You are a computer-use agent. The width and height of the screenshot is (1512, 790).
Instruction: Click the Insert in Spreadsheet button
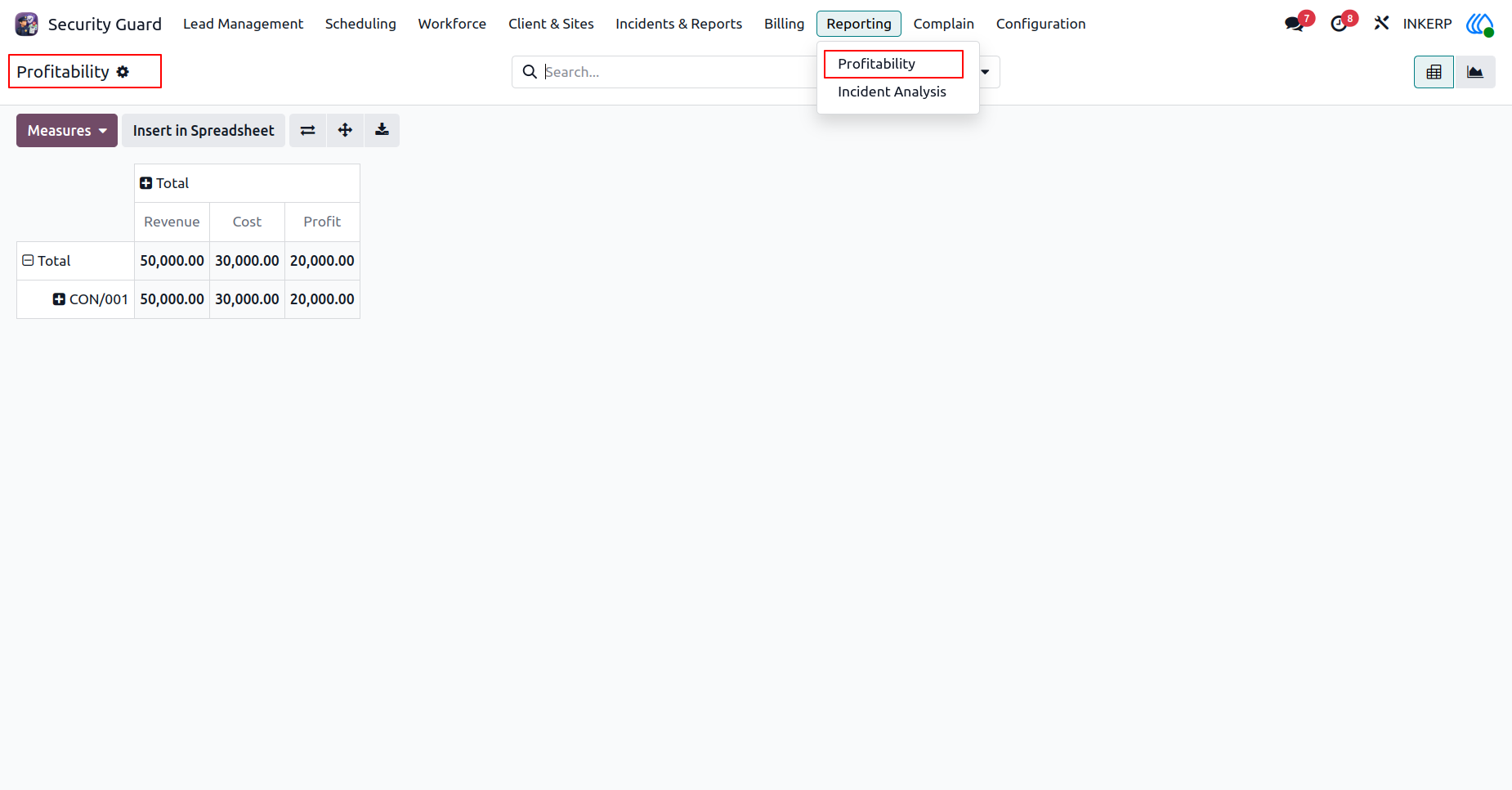(x=204, y=131)
